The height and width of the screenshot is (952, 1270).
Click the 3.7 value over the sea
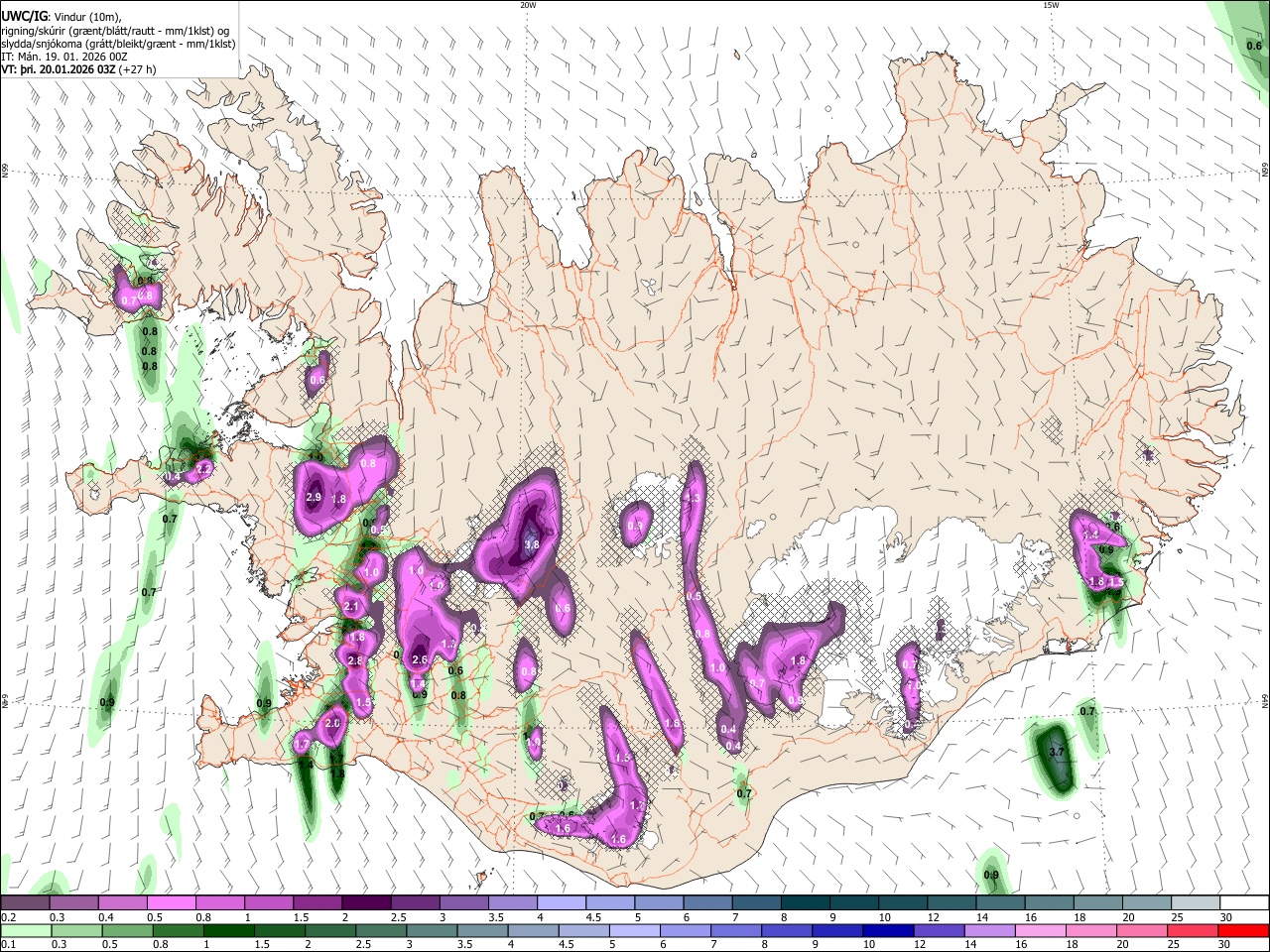coord(1057,753)
